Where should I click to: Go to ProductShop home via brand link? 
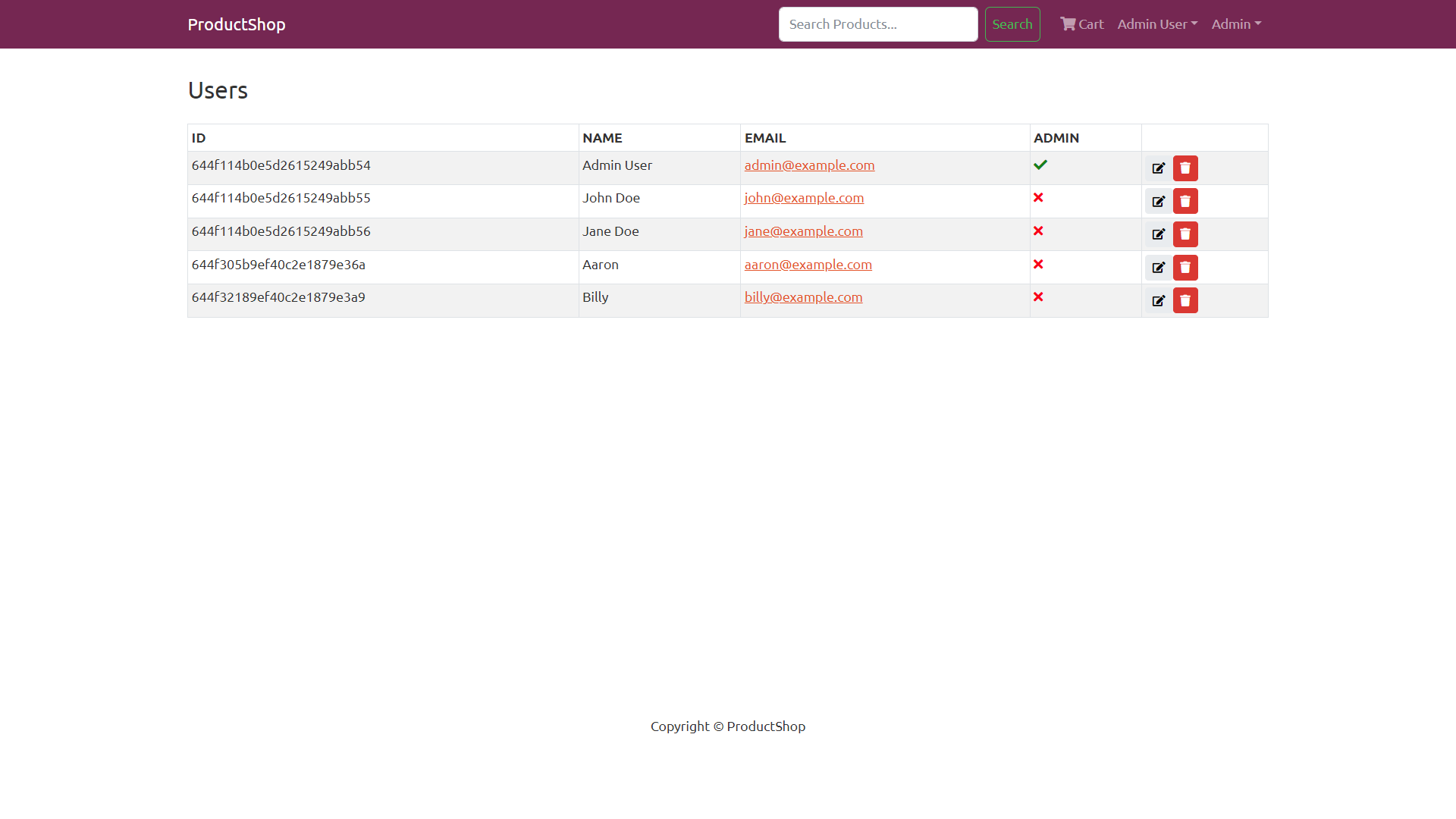click(237, 24)
